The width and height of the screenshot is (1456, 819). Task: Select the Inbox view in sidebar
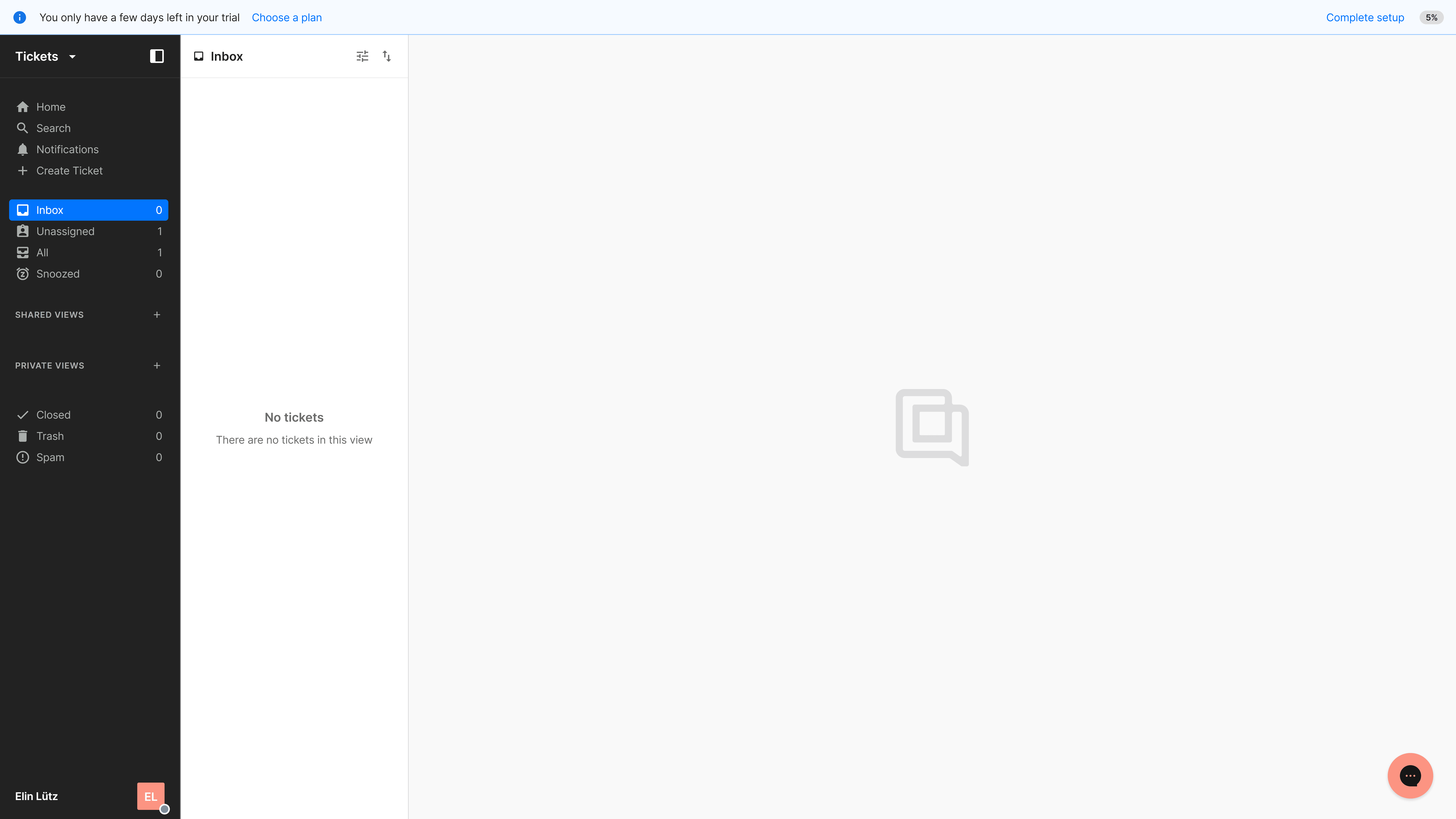[89, 210]
